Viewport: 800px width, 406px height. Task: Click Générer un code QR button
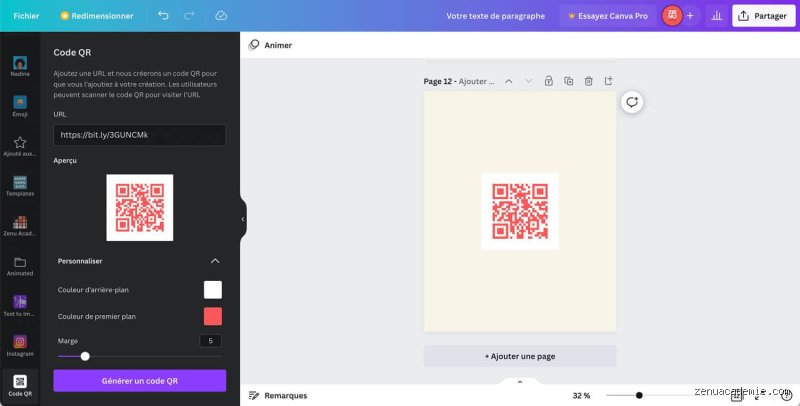pos(139,381)
